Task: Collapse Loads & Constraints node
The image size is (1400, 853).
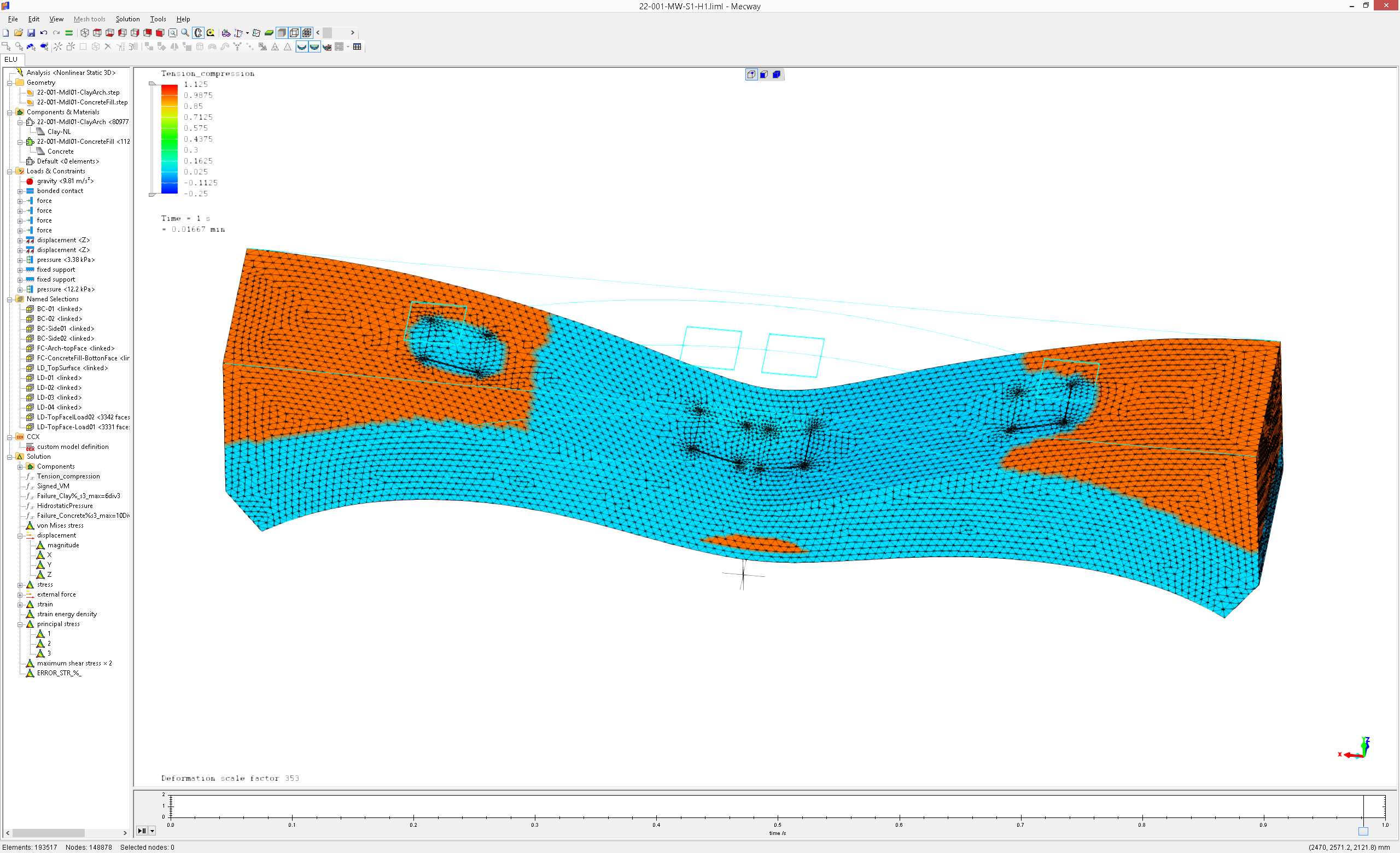Action: 10,172
